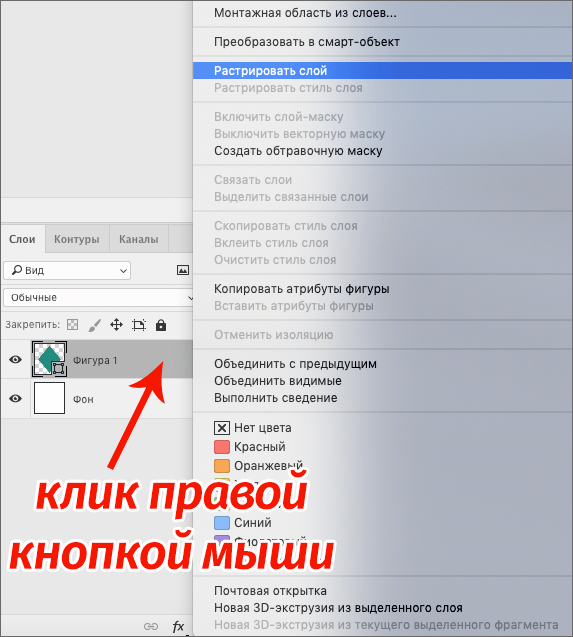Select the Фон layer name
Screen dimensions: 573x637
[x=83, y=399]
